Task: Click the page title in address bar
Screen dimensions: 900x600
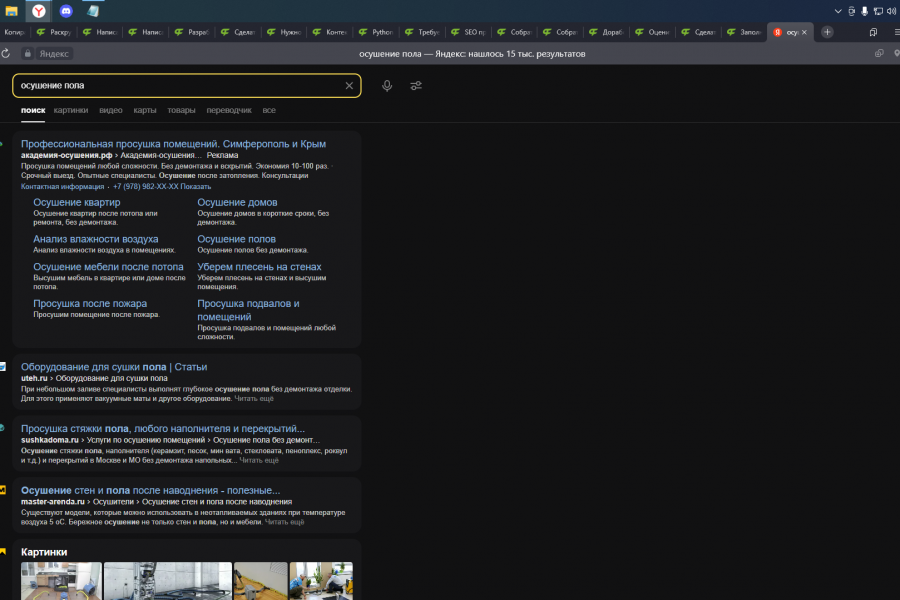Action: (x=472, y=53)
